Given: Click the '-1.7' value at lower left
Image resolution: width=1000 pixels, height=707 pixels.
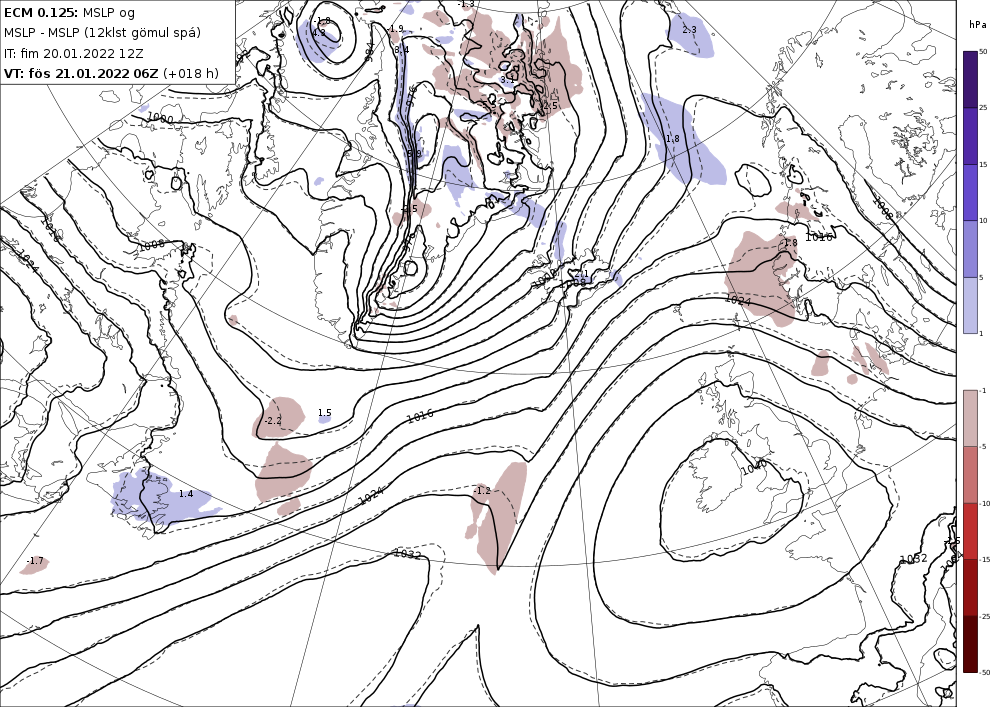Looking at the screenshot, I should pyautogui.click(x=35, y=561).
